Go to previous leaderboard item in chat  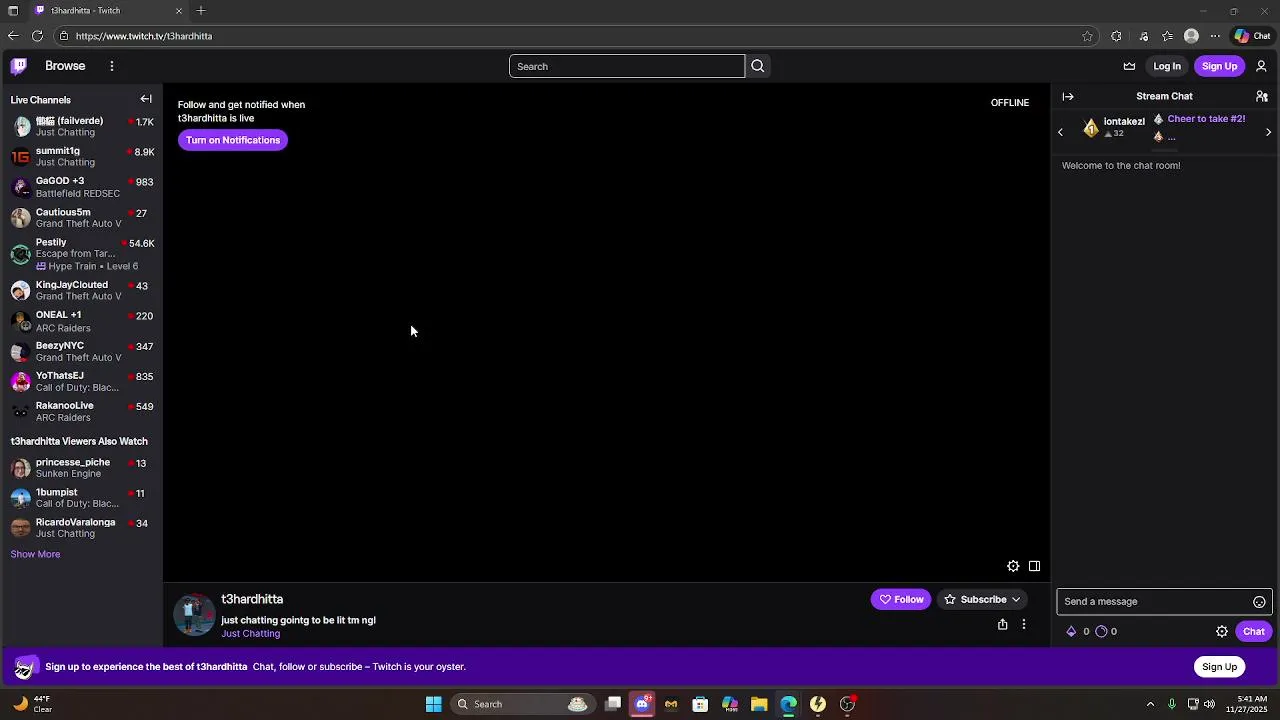pos(1061,132)
